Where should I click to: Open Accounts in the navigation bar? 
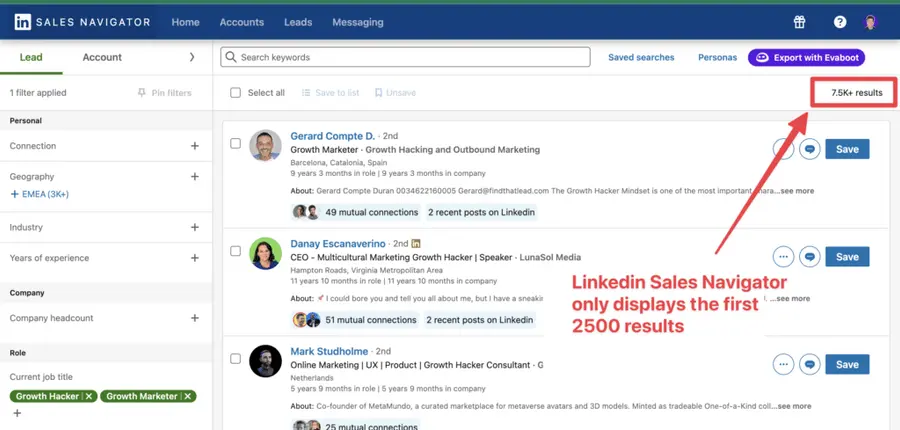[x=242, y=22]
